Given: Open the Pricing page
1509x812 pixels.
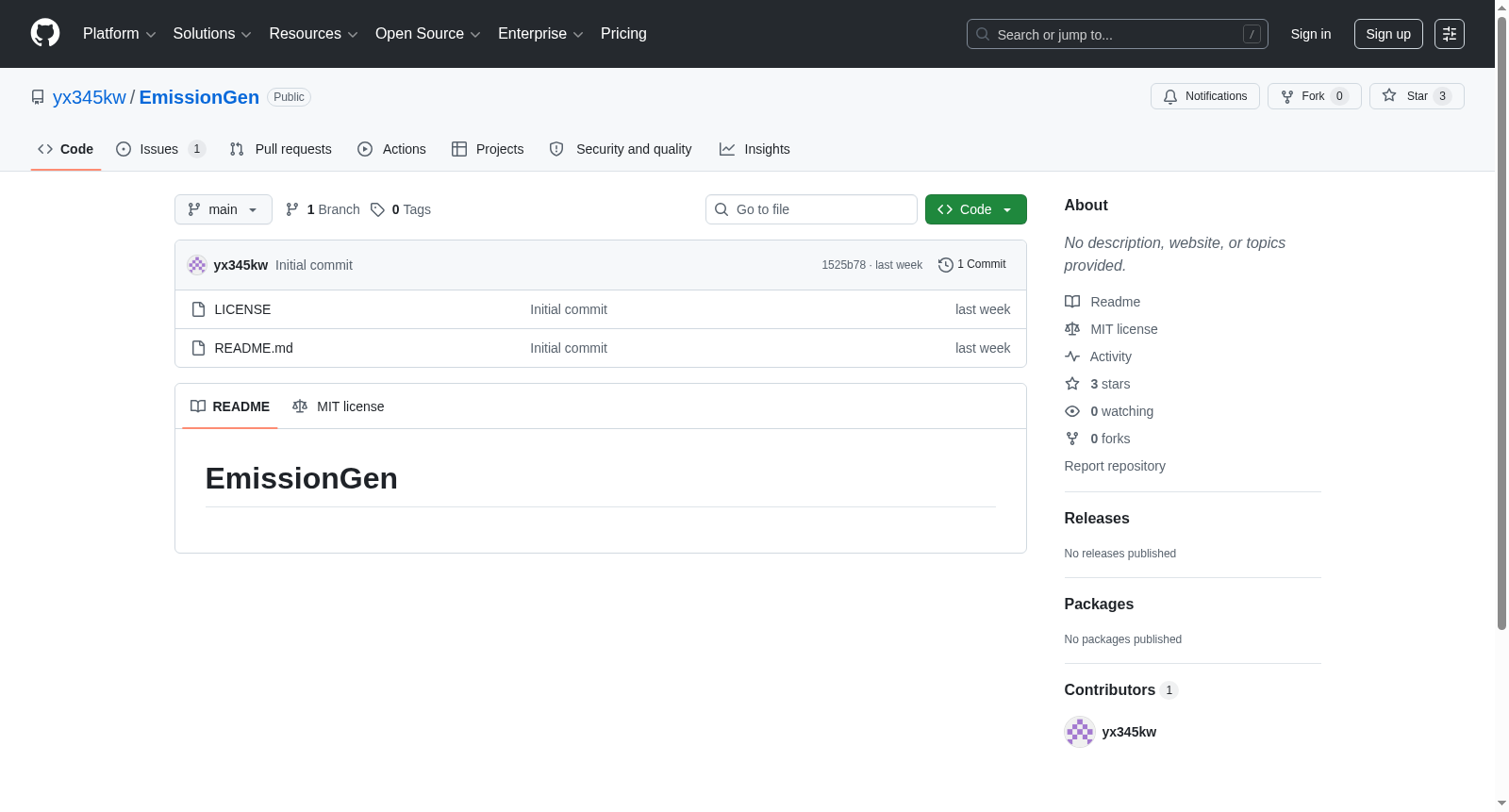Looking at the screenshot, I should [x=623, y=34].
